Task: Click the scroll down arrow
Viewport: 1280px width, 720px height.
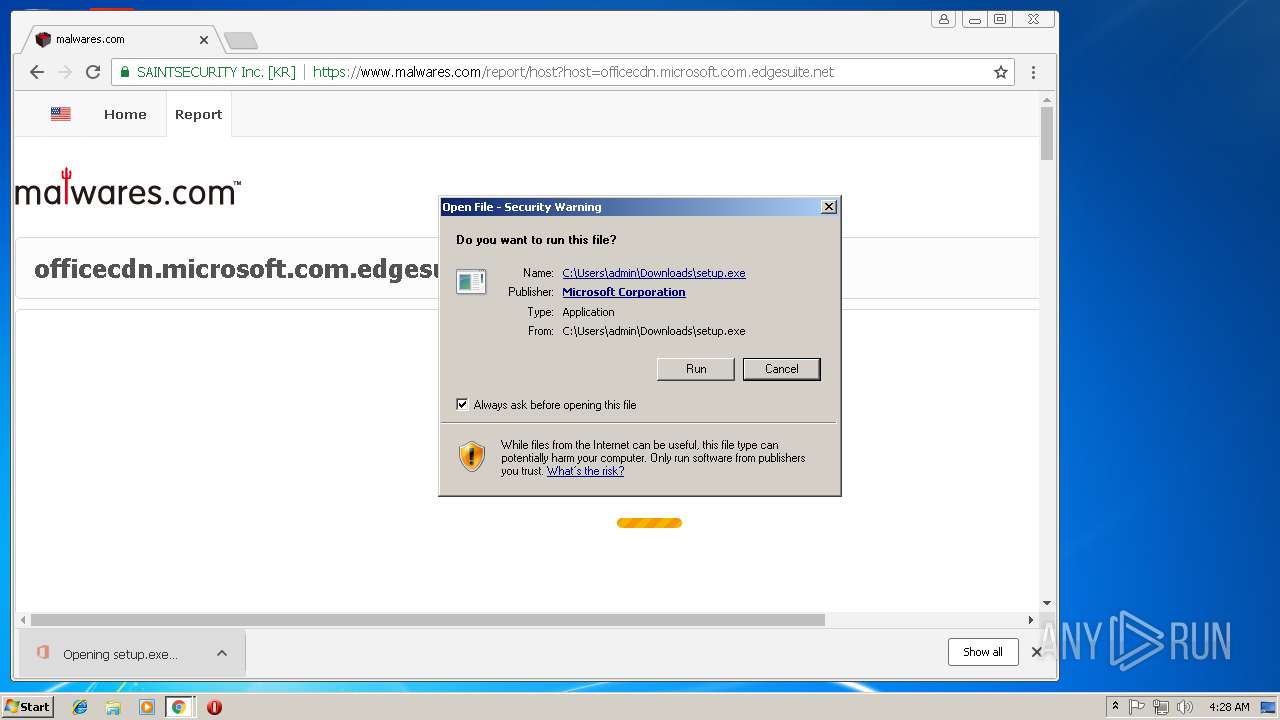Action: [x=1047, y=603]
